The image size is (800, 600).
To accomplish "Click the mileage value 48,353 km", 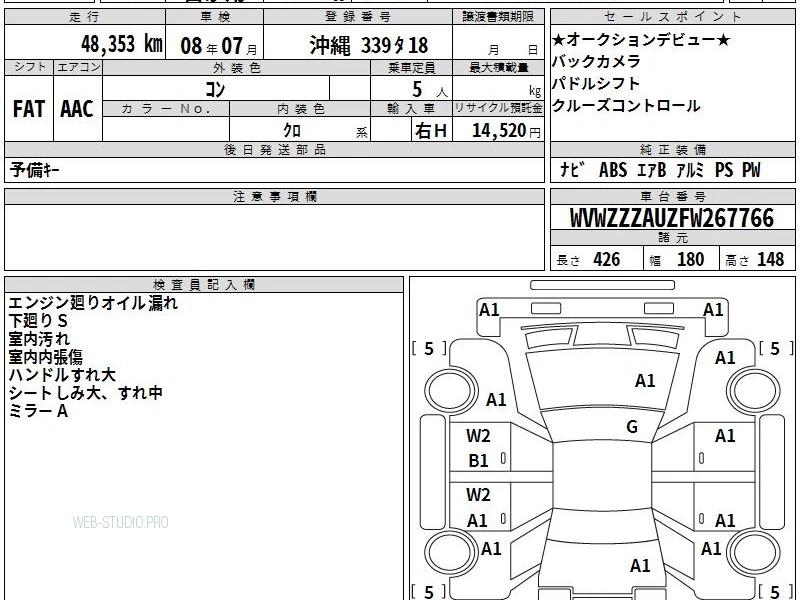I will pos(122,44).
